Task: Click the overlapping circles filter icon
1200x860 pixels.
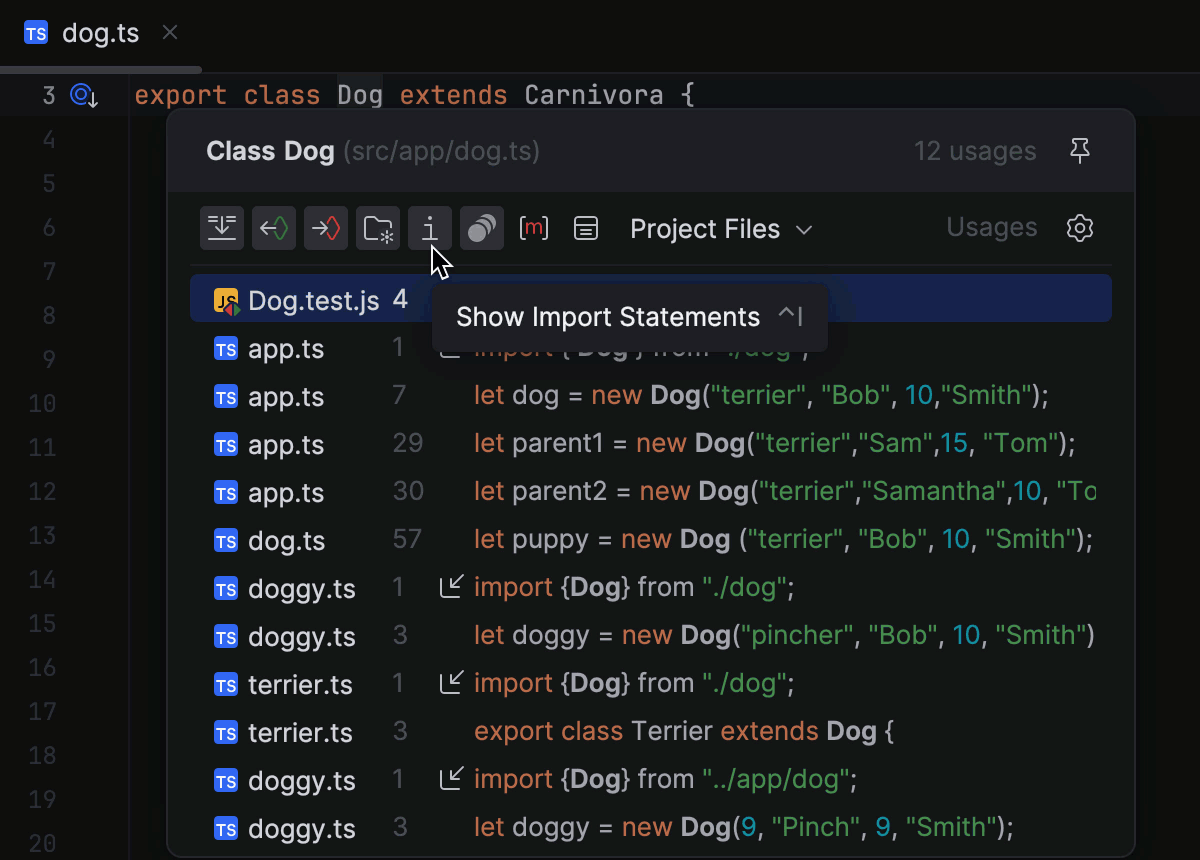Action: pyautogui.click(x=481, y=228)
